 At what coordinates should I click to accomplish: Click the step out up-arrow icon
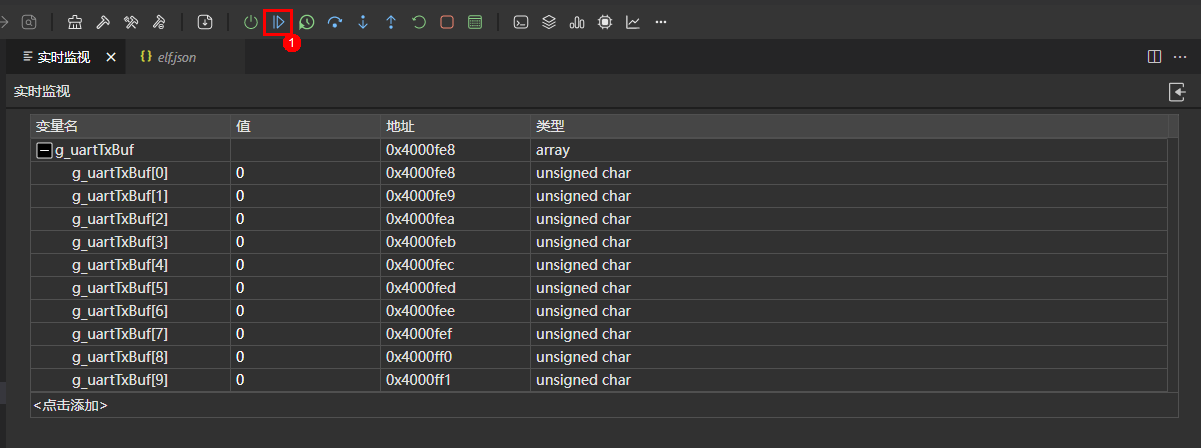pos(391,22)
